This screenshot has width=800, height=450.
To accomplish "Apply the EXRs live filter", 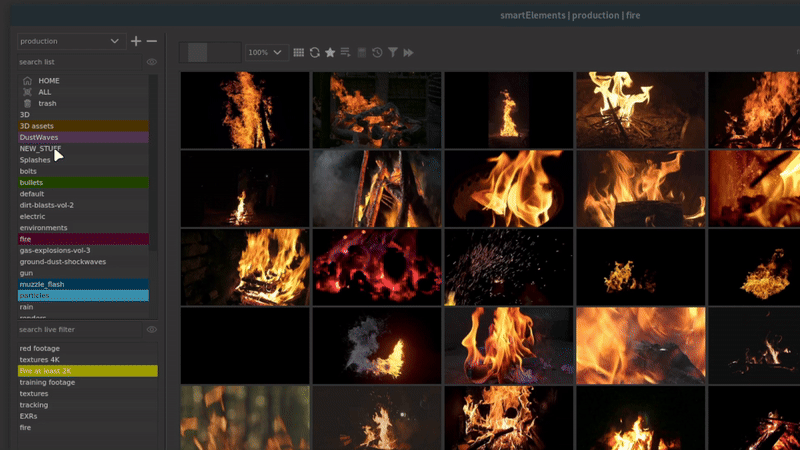I will coord(88,416).
